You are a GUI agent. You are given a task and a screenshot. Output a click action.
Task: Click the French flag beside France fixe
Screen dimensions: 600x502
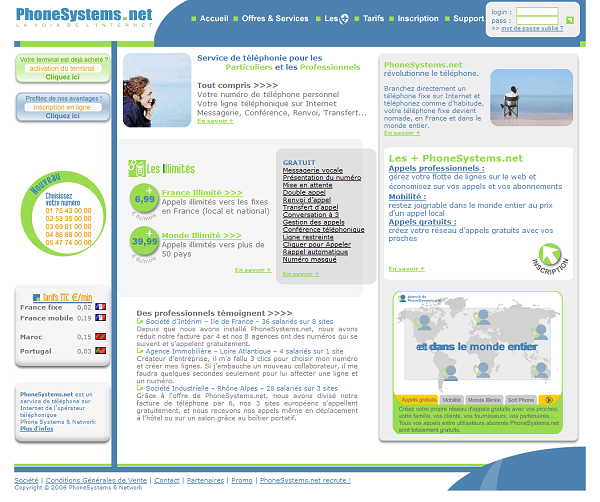100,307
